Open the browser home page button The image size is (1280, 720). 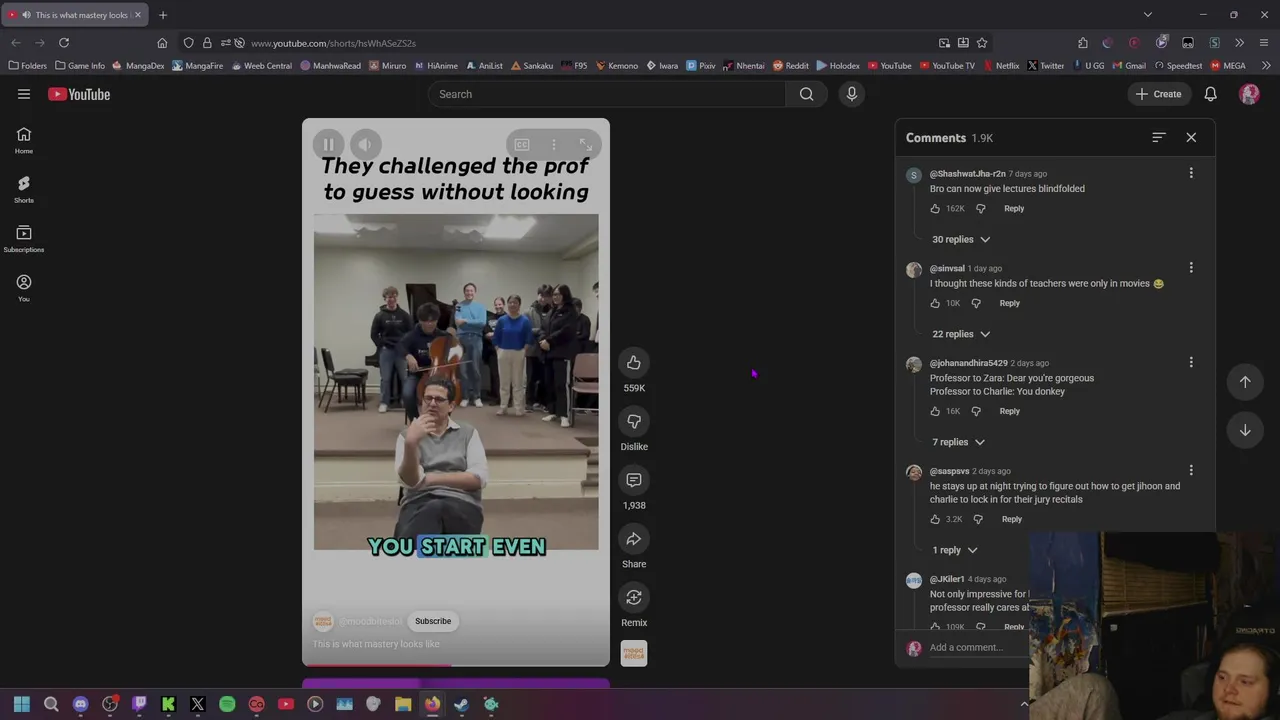162,43
